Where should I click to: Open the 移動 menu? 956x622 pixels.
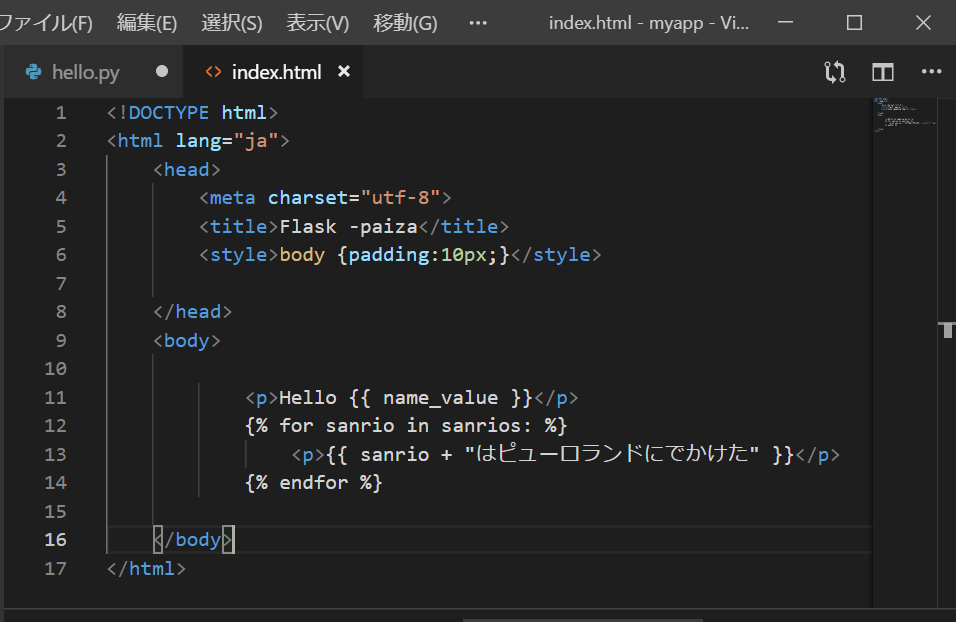[x=404, y=22]
